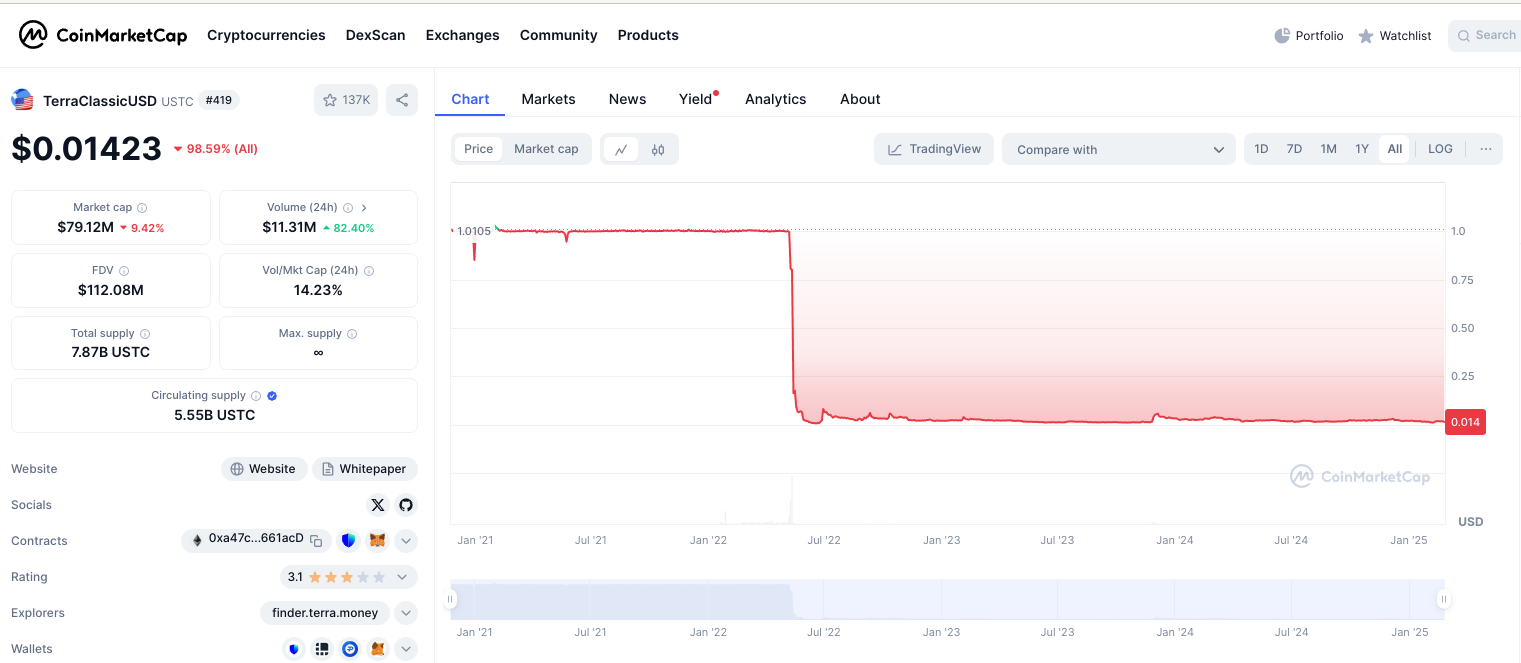Visit the project Website link
The height and width of the screenshot is (663, 1521).
click(264, 469)
